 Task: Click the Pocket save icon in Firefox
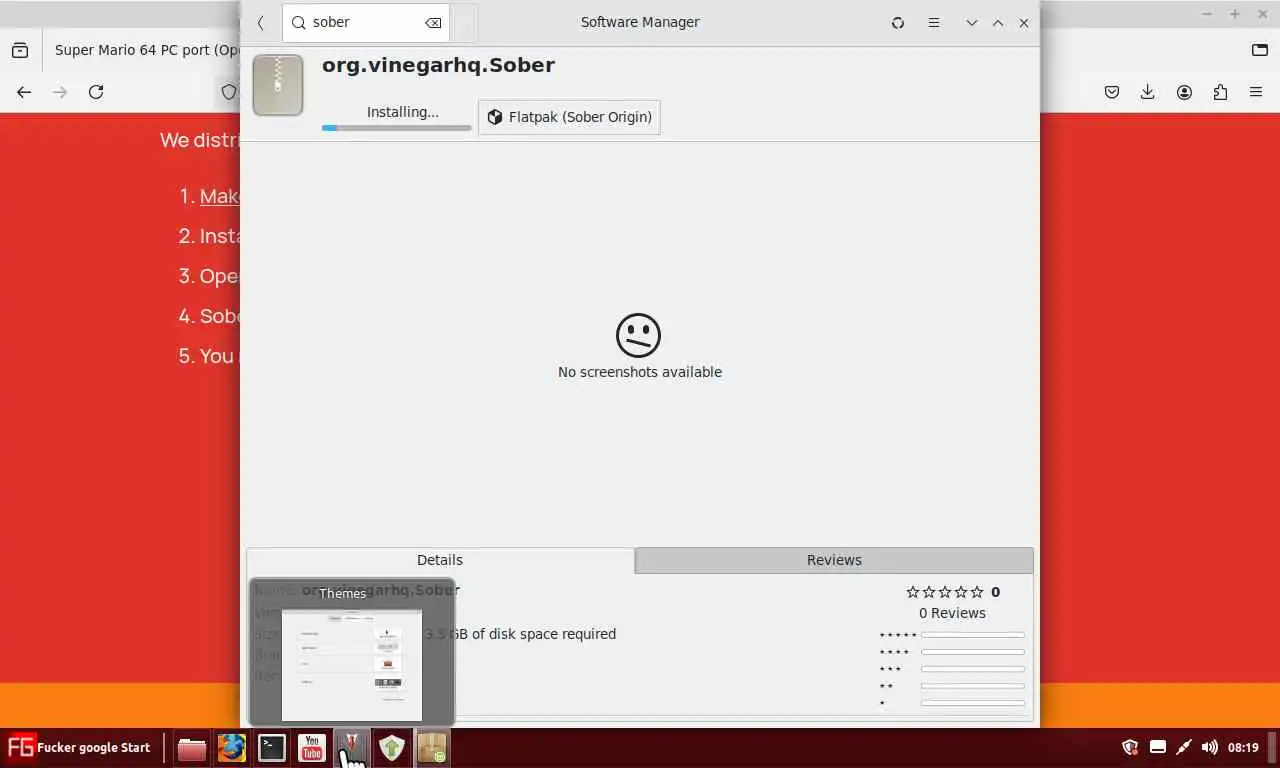click(x=1112, y=92)
